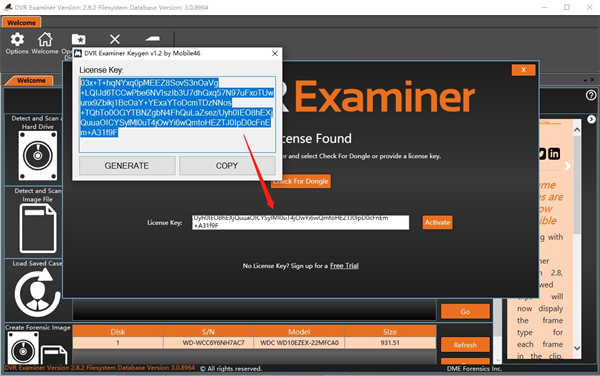Click the Model column header
The width and height of the screenshot is (600, 376).
click(299, 331)
